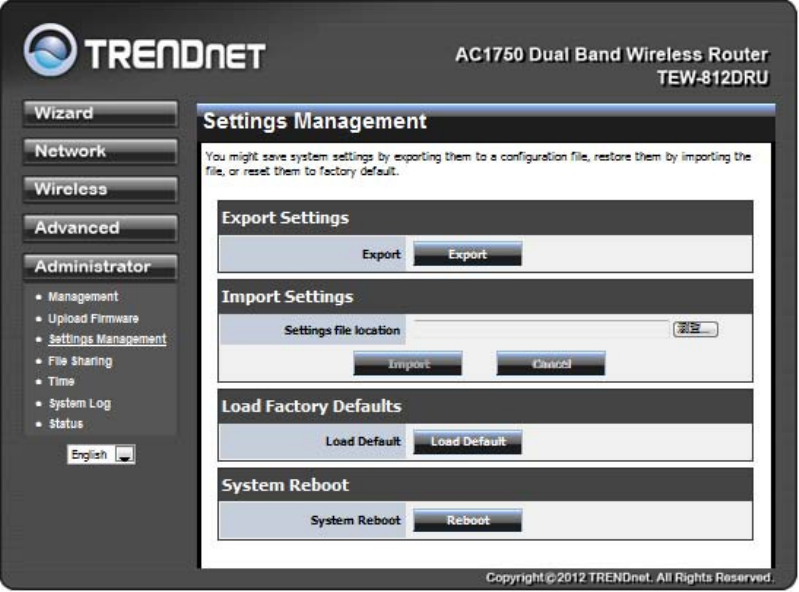Click the Settings Management page title
The height and width of the screenshot is (592, 799).
(315, 121)
